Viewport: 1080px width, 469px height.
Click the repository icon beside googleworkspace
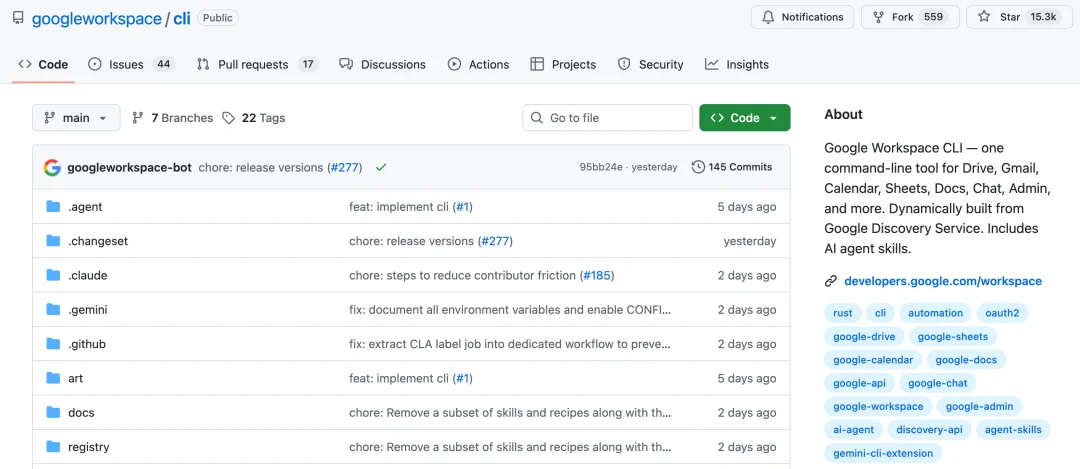pos(18,18)
